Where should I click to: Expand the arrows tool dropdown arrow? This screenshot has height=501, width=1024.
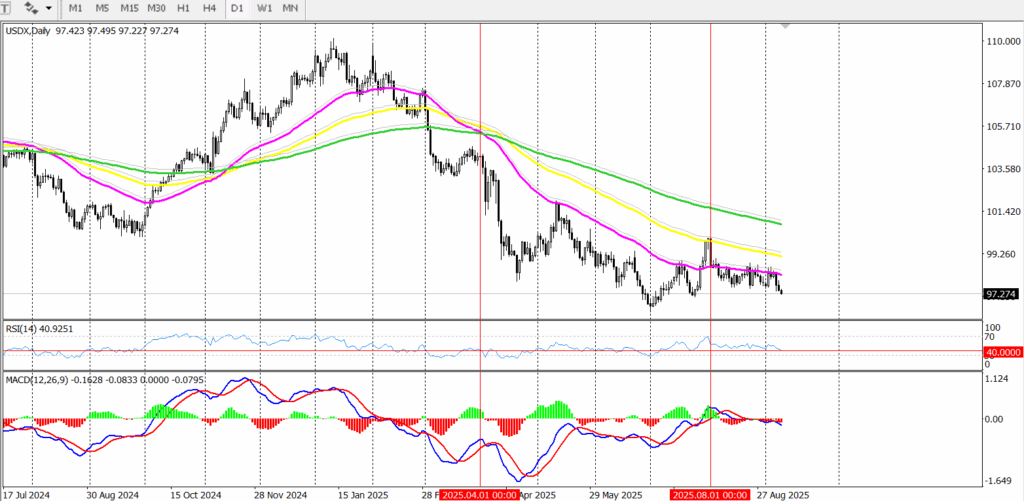click(x=50, y=8)
